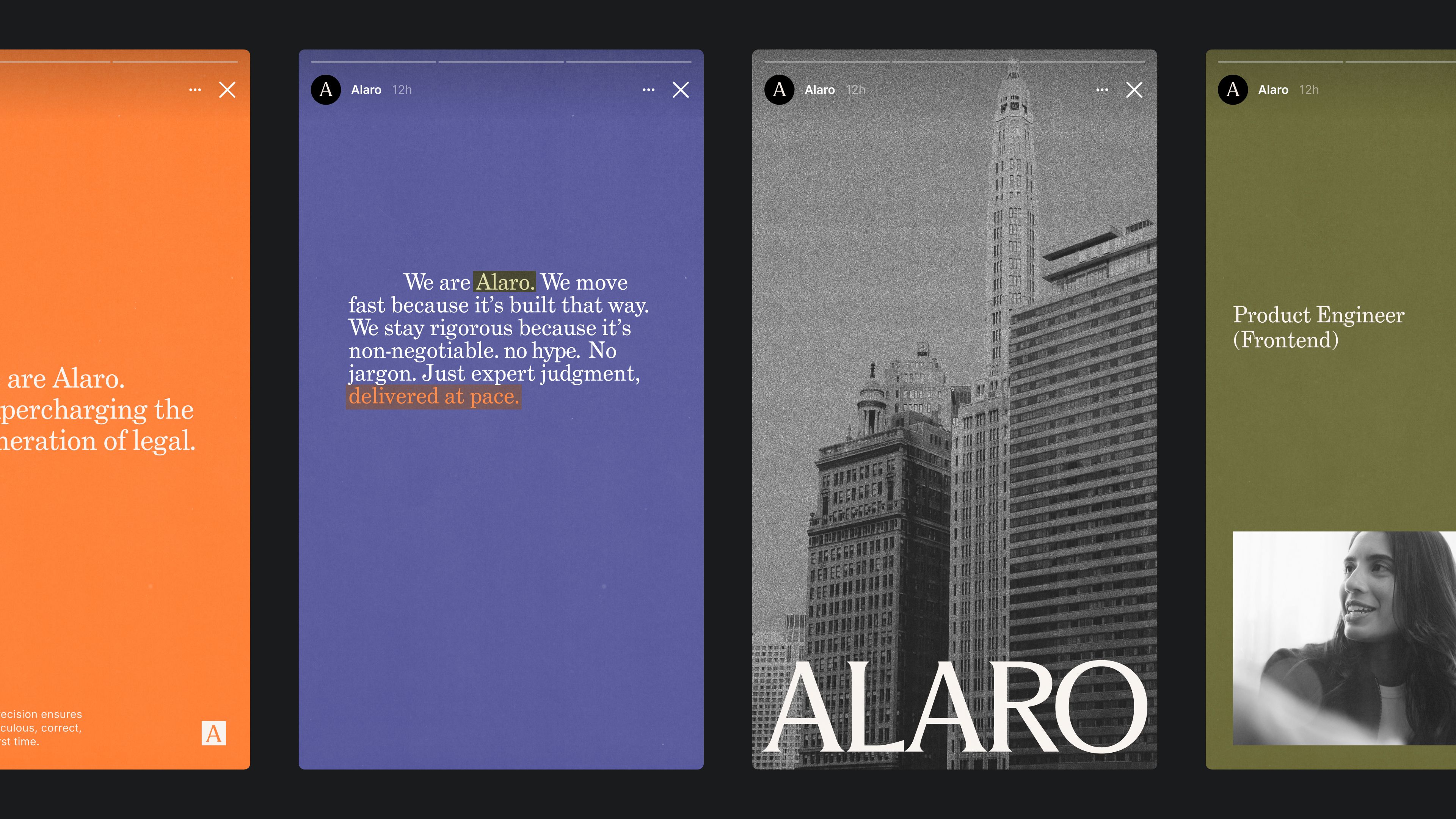
Task: Close the purple story card
Action: pos(681,90)
